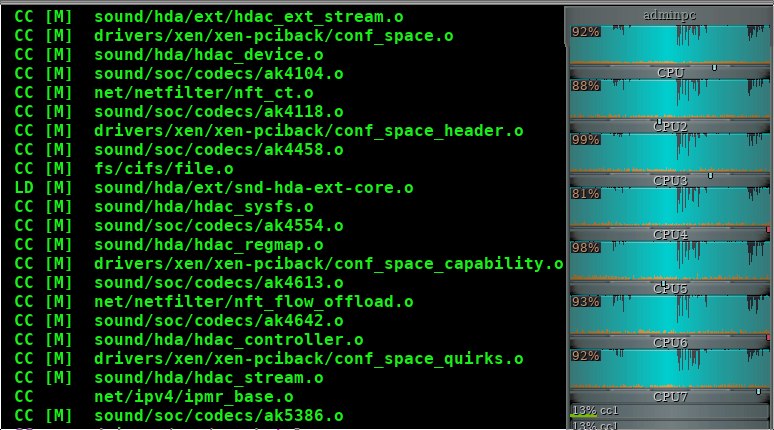
Task: Click net/netfilter/nft_flow_offload.o line
Action: (214, 302)
